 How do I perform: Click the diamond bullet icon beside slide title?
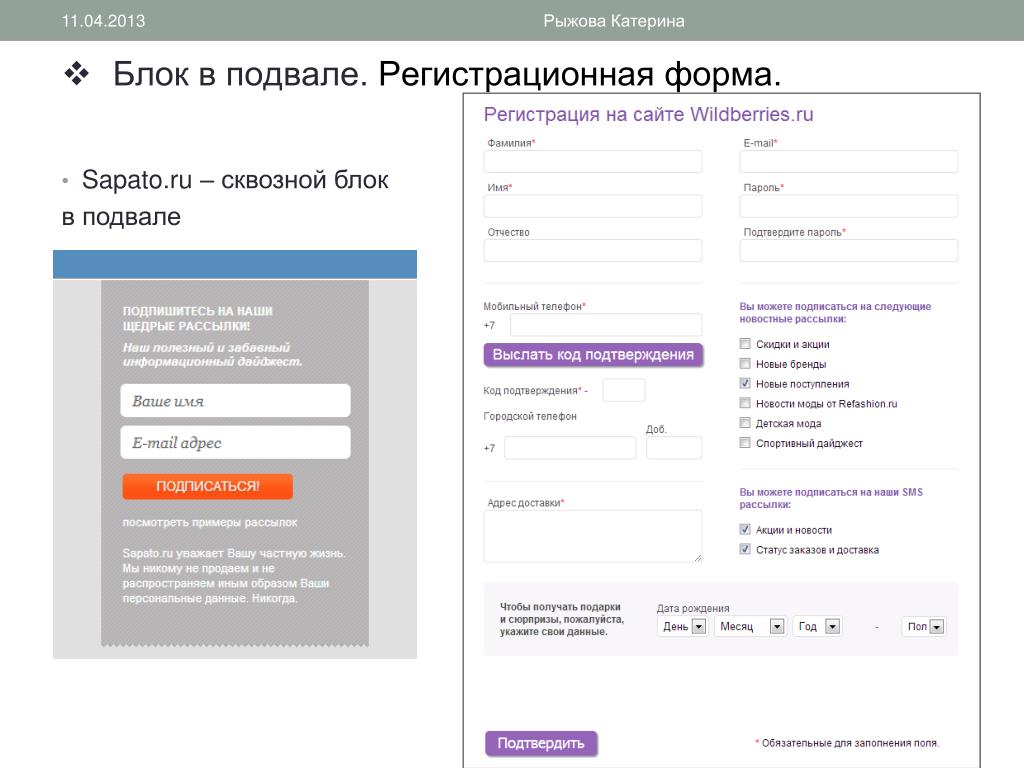76,74
